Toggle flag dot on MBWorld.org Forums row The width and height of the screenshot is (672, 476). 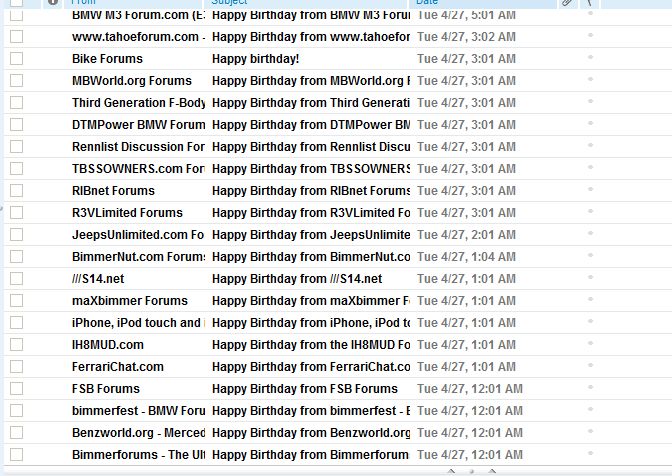click(591, 79)
